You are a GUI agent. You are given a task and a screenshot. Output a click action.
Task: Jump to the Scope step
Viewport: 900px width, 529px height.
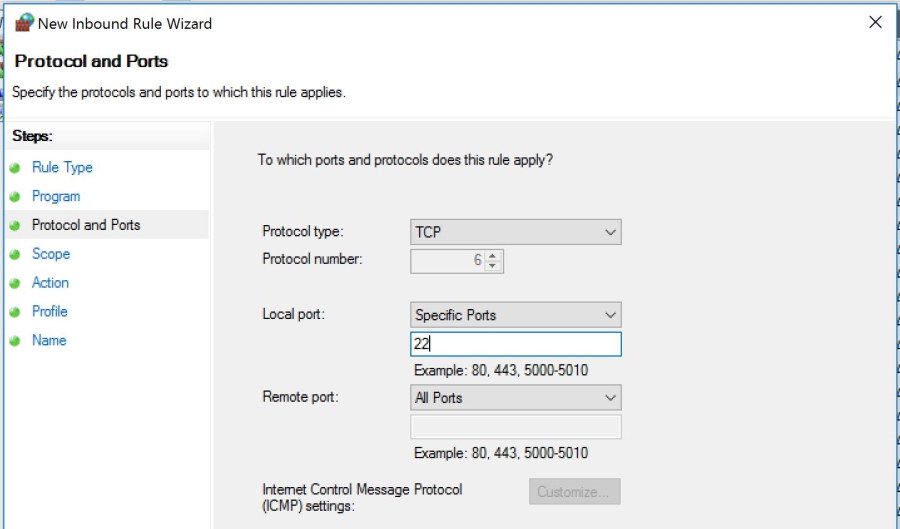(51, 254)
